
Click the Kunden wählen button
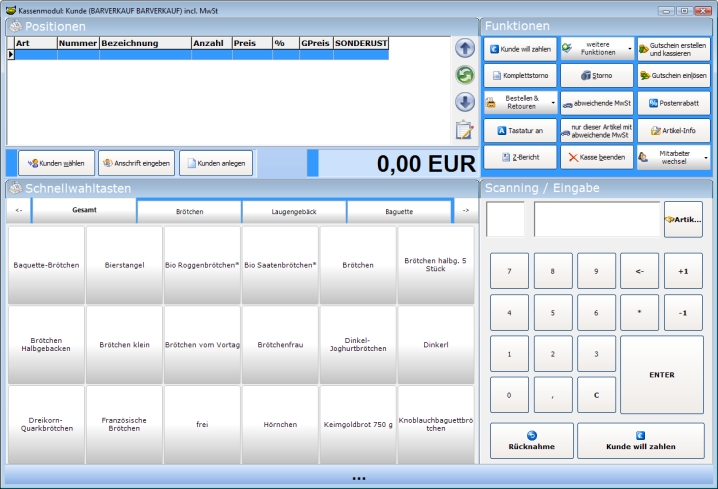click(56, 163)
